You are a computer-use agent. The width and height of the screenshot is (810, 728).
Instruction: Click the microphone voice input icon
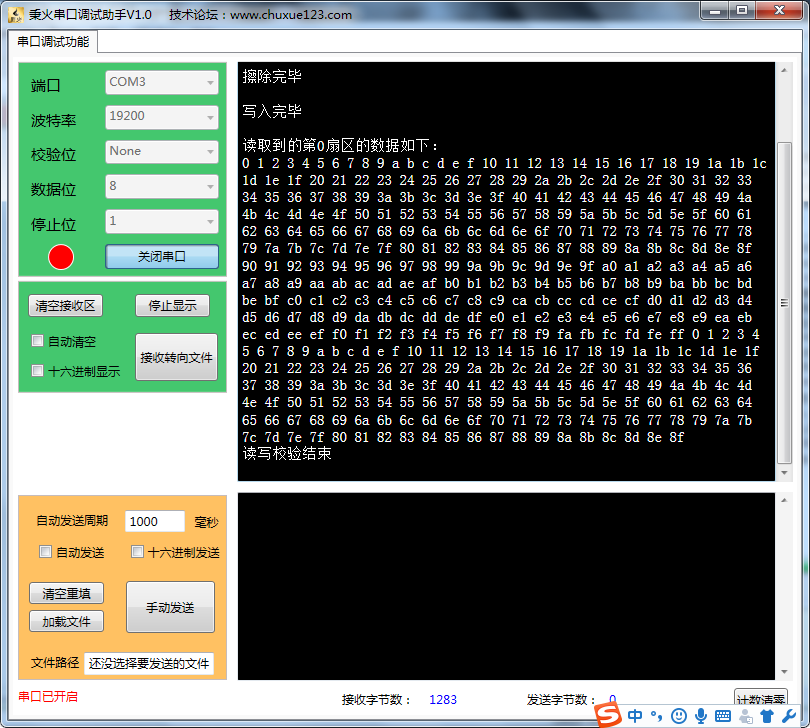click(701, 716)
